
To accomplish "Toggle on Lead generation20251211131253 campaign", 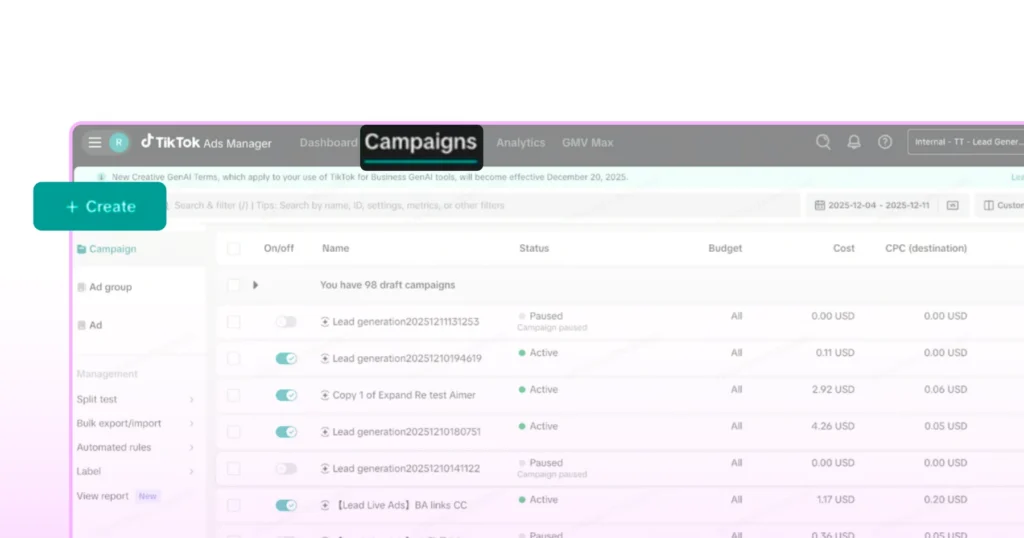I will [x=286, y=321].
